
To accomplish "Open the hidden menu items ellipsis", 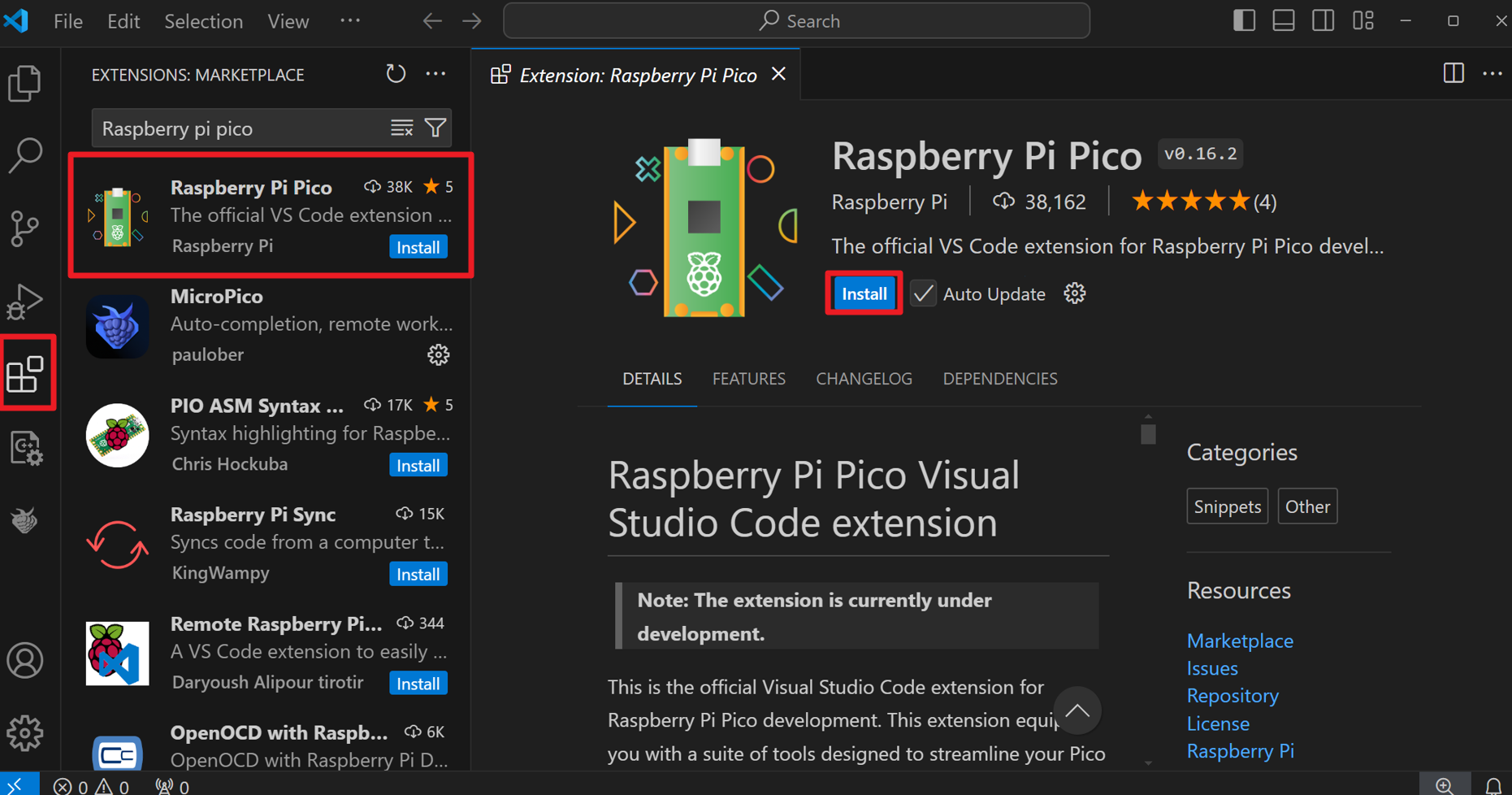I will (x=350, y=21).
